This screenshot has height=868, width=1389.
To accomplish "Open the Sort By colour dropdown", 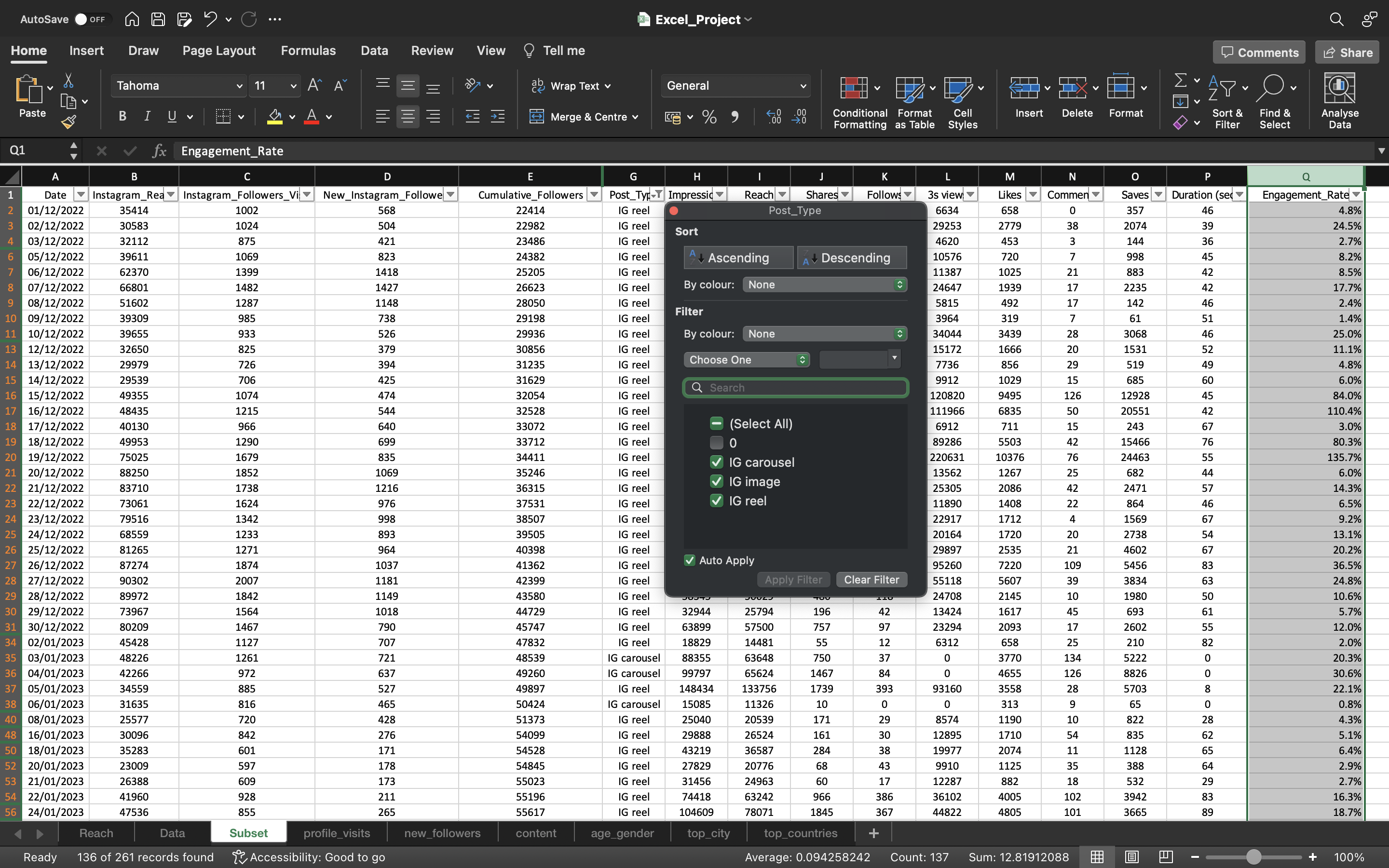I will [x=825, y=285].
